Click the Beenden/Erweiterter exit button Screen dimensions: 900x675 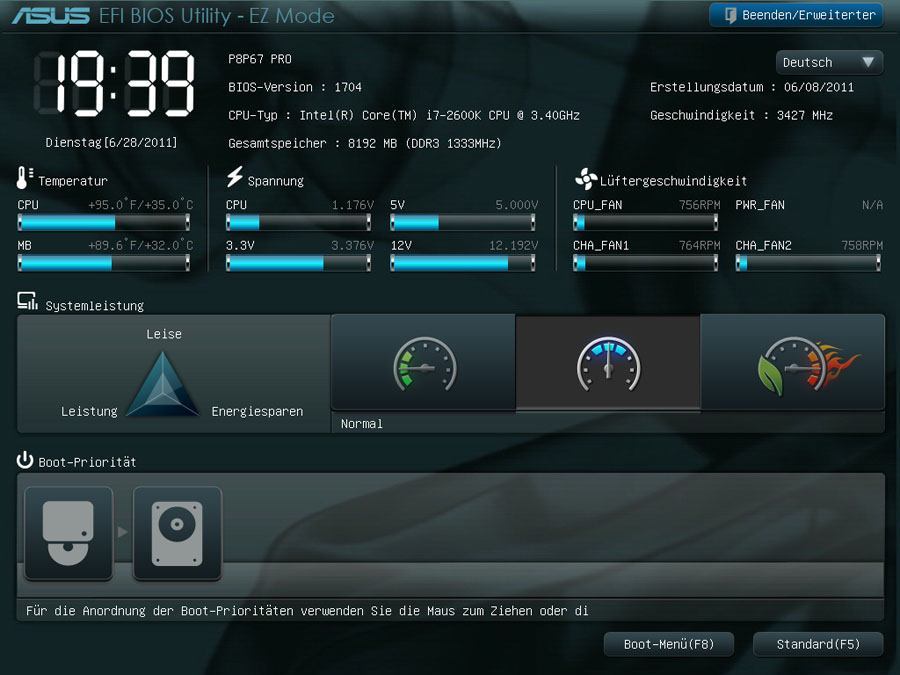click(796, 15)
